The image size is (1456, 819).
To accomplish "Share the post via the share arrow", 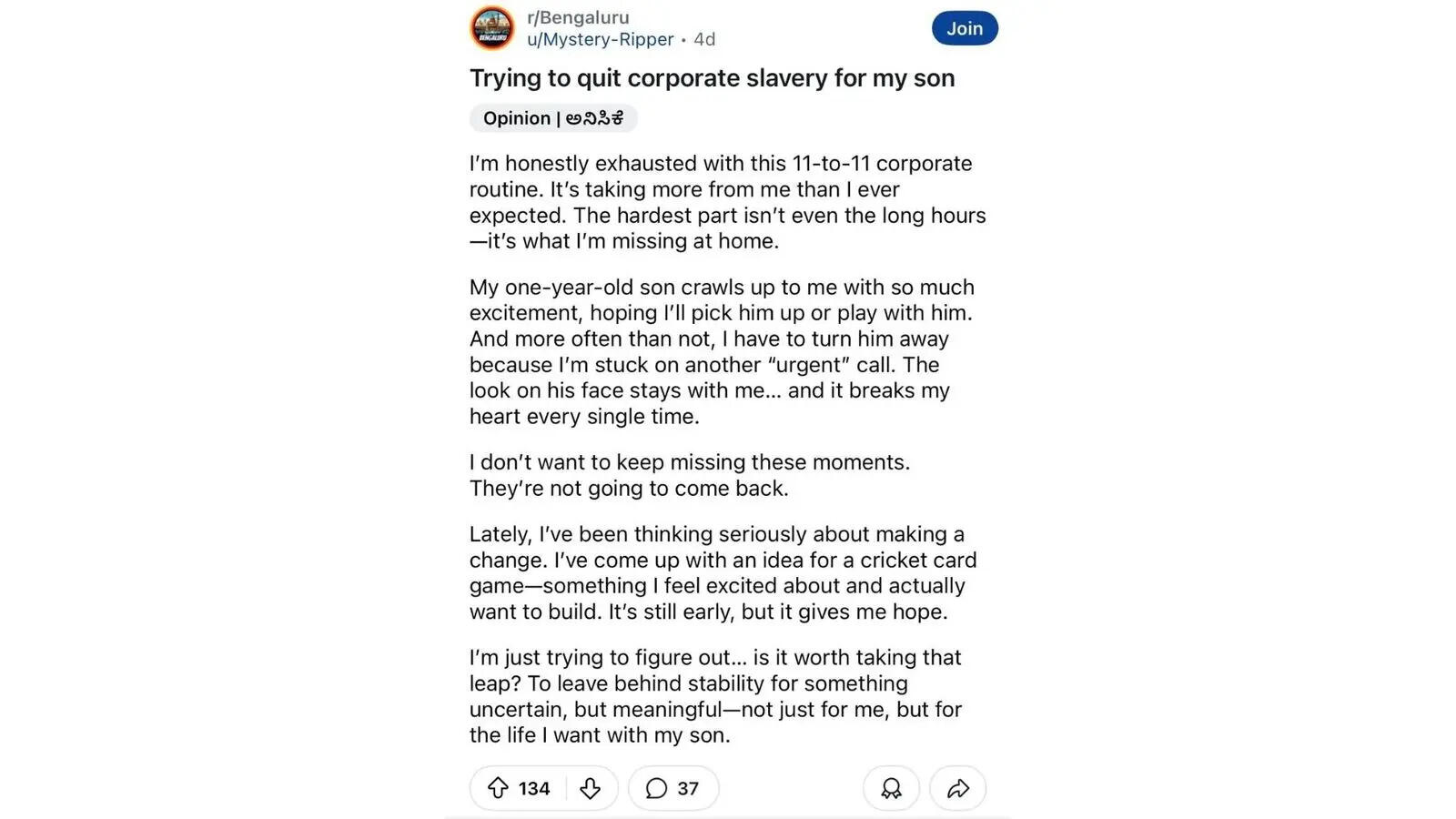I will tap(956, 789).
